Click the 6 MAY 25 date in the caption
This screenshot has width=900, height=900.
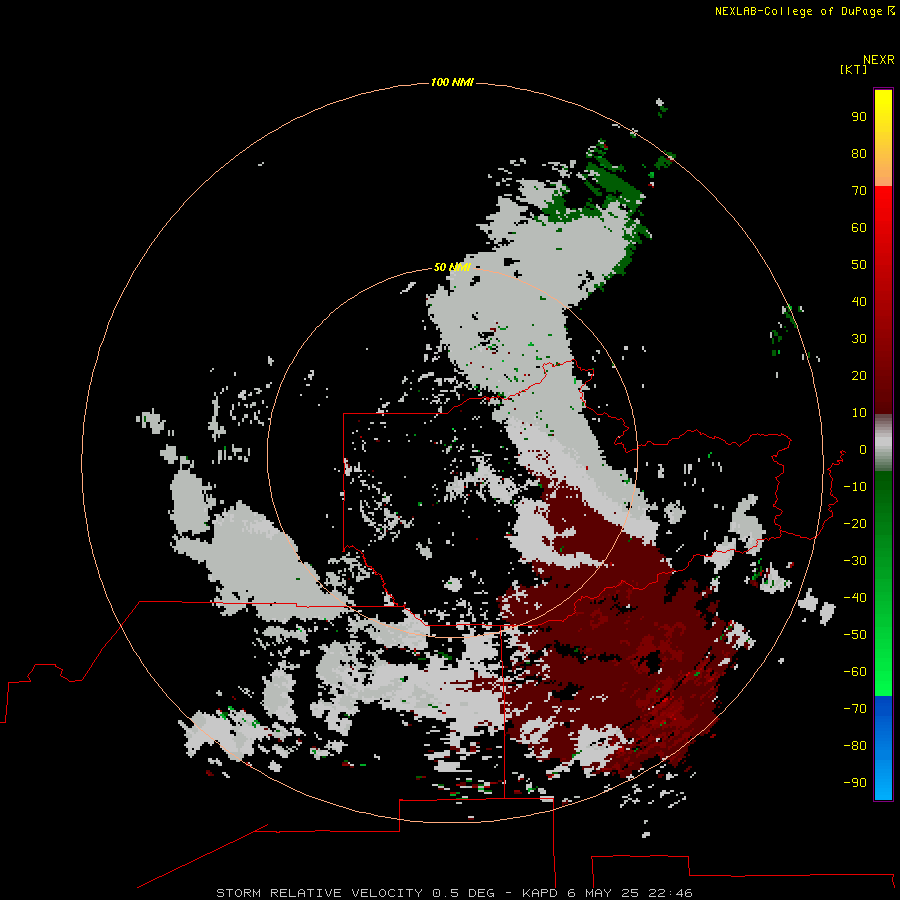coord(603,893)
